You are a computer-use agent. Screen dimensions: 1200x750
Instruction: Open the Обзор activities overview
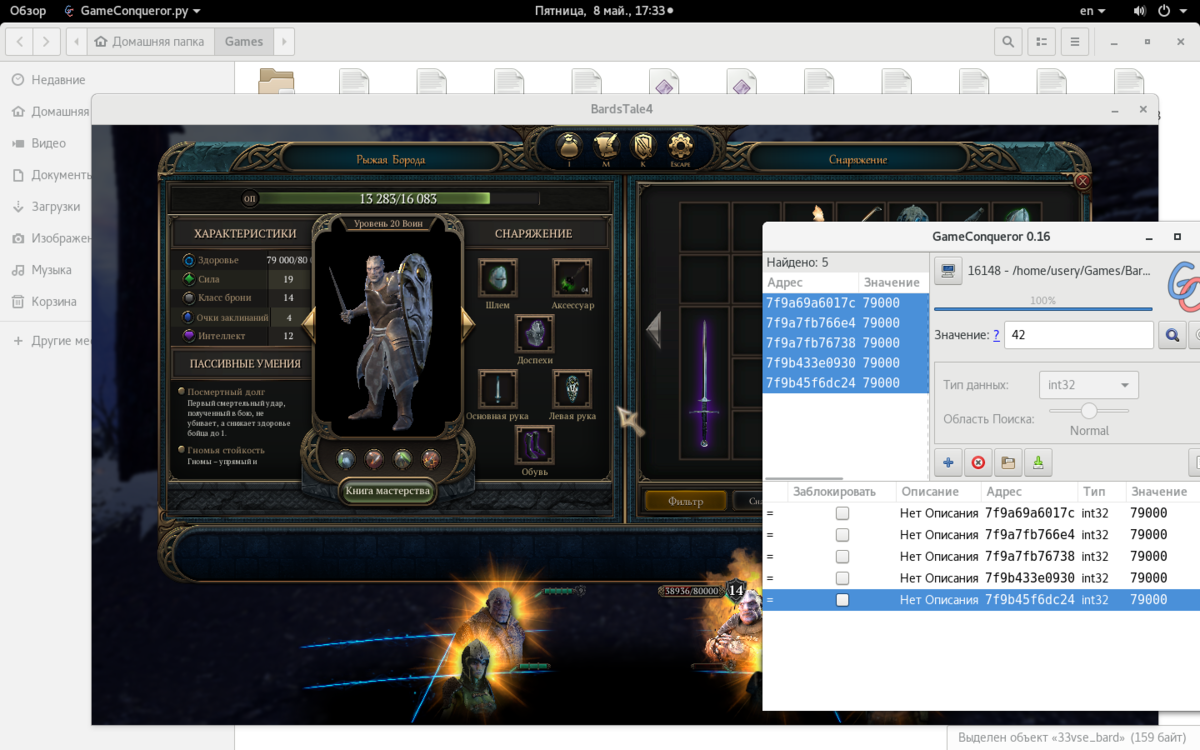coord(28,11)
